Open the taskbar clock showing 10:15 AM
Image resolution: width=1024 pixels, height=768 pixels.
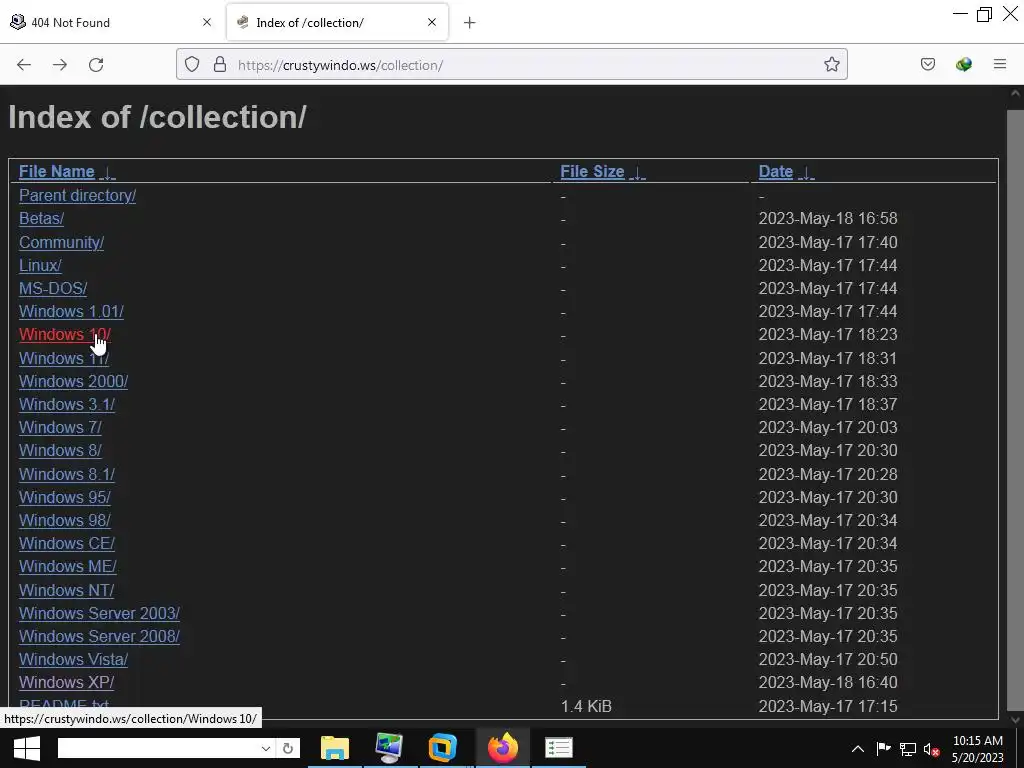[978, 749]
